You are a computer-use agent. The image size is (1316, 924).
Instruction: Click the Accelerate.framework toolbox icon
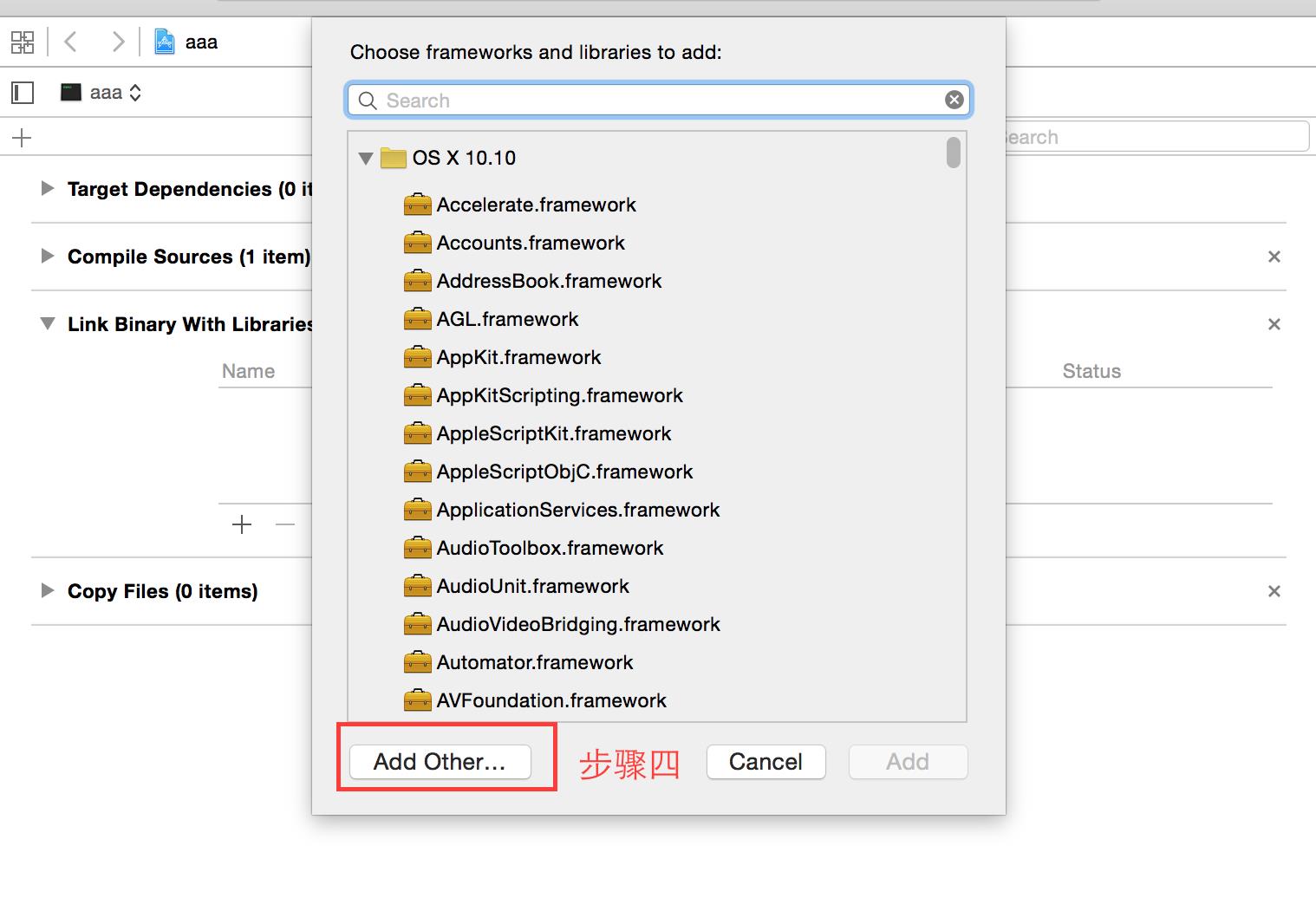tap(417, 205)
